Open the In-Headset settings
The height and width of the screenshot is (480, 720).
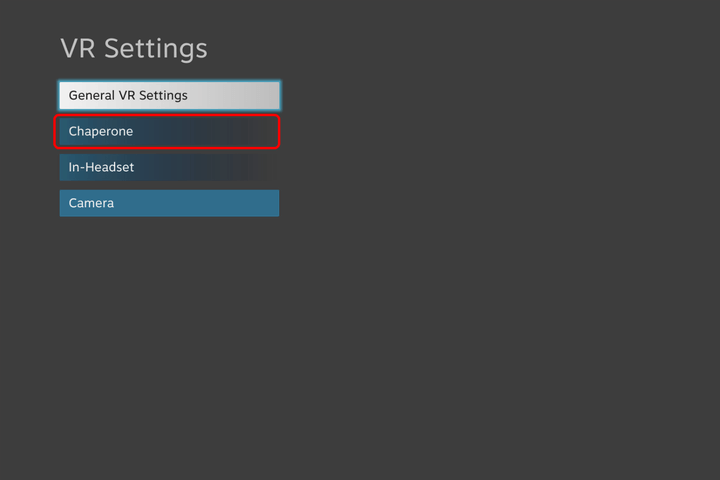tap(169, 167)
